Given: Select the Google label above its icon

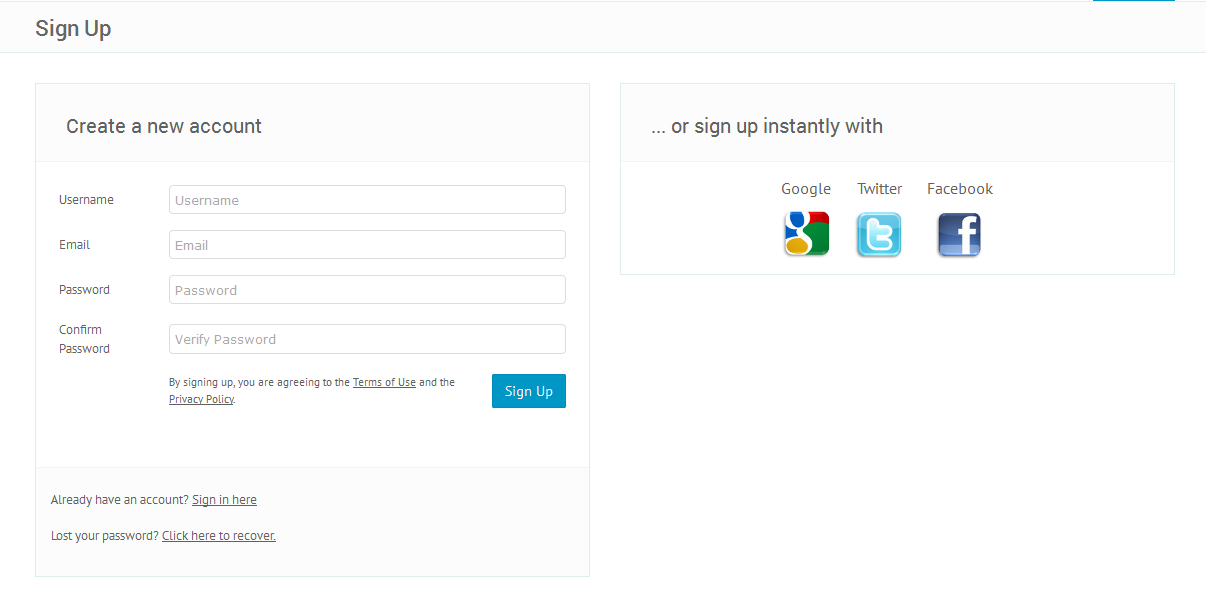Looking at the screenshot, I should click(806, 188).
